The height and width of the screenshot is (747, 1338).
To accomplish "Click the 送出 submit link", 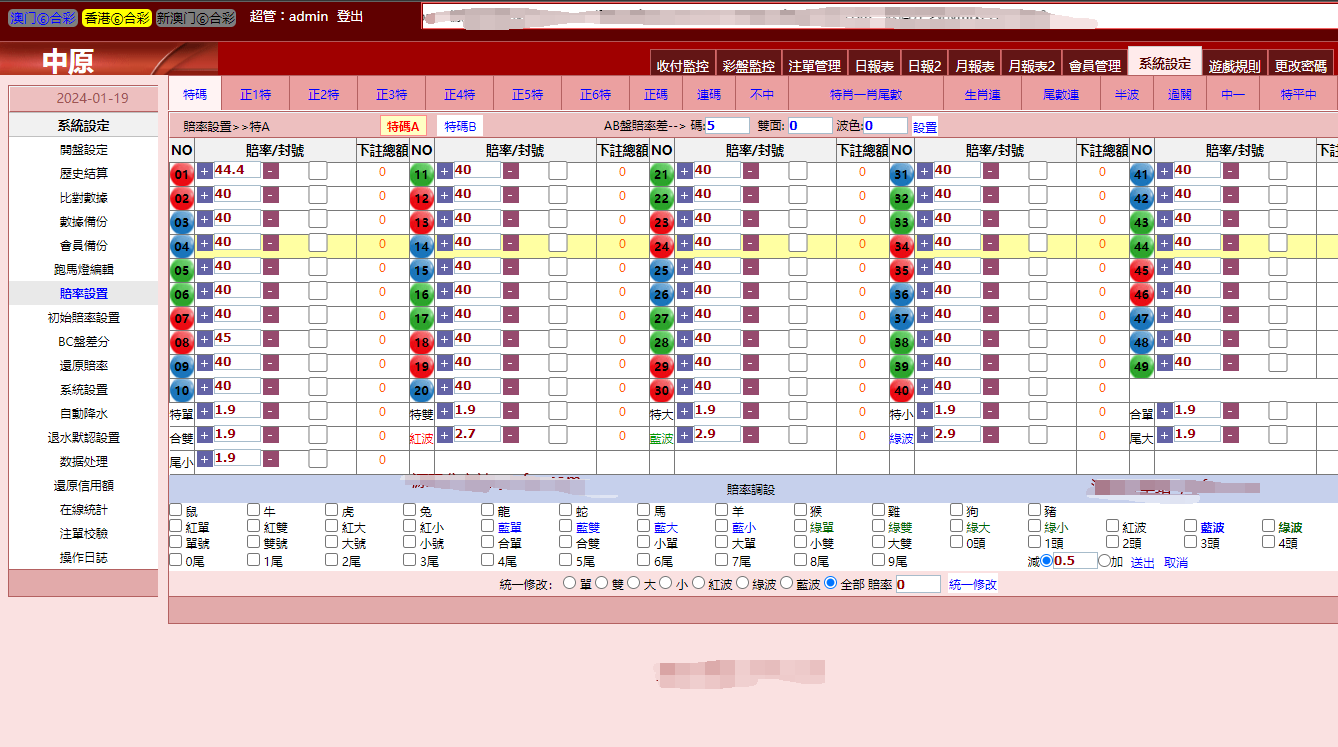I will click(x=1142, y=563).
